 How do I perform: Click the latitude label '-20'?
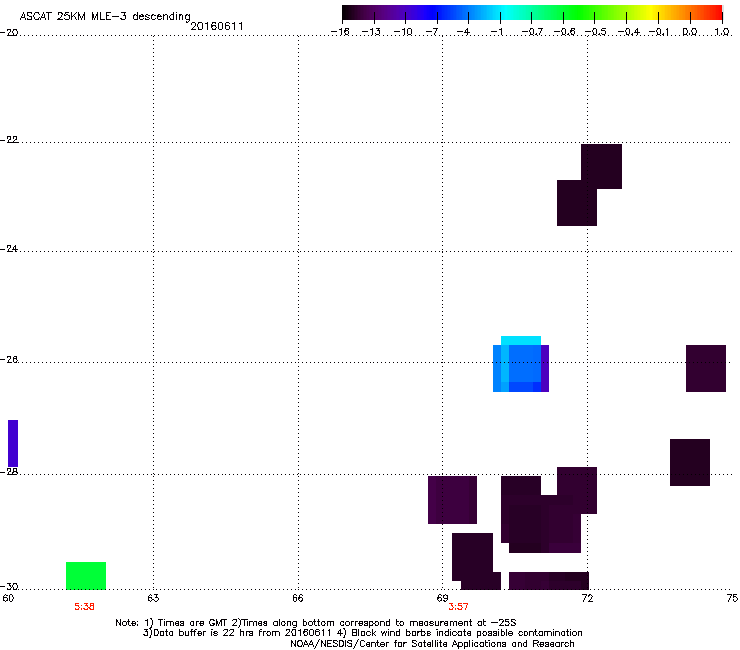pyautogui.click(x=9, y=32)
